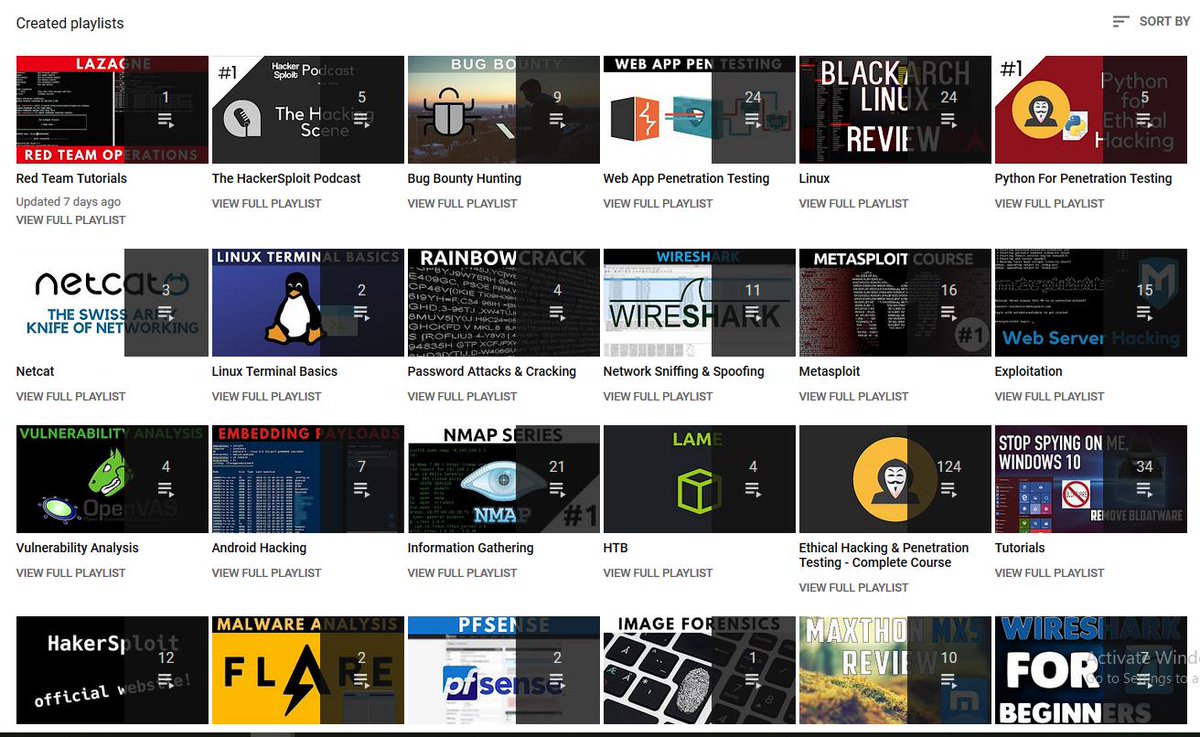Open the SORT BY menu

pos(1151,21)
